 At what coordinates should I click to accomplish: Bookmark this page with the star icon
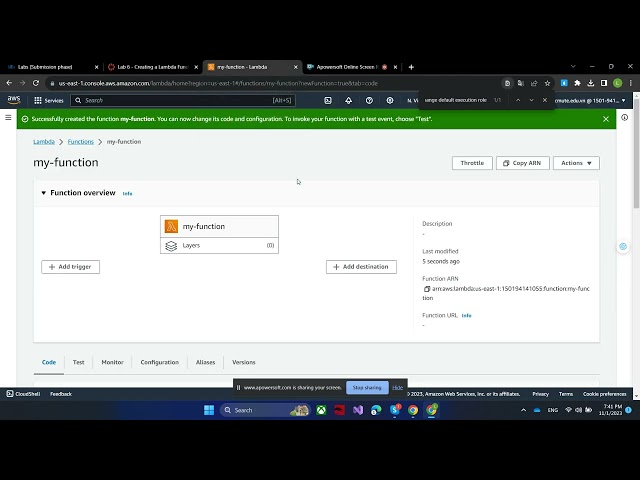[547, 83]
